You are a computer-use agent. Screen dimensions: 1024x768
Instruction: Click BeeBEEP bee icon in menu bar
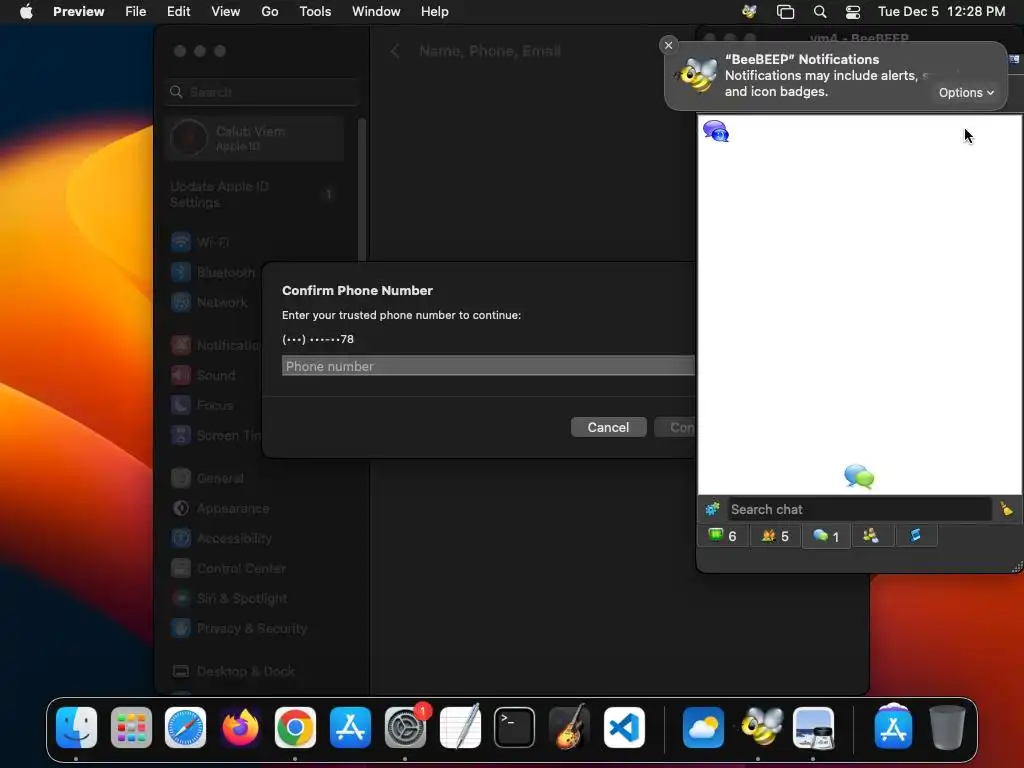(x=749, y=12)
